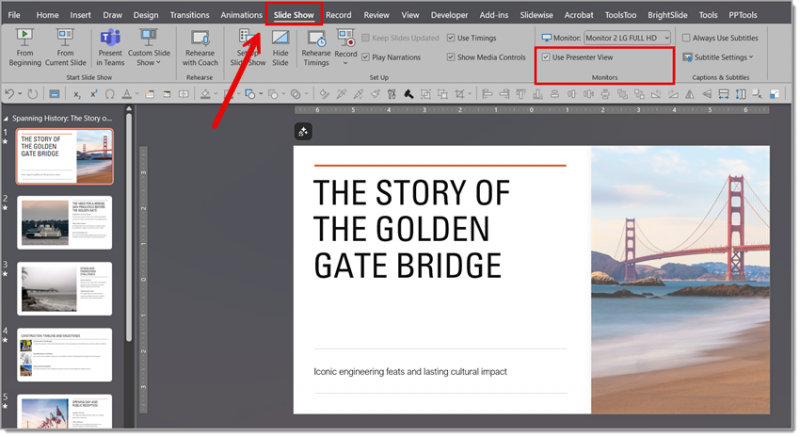Screen dimensions: 800x437
Task: Click the Designer icon above slide
Action: (x=303, y=132)
